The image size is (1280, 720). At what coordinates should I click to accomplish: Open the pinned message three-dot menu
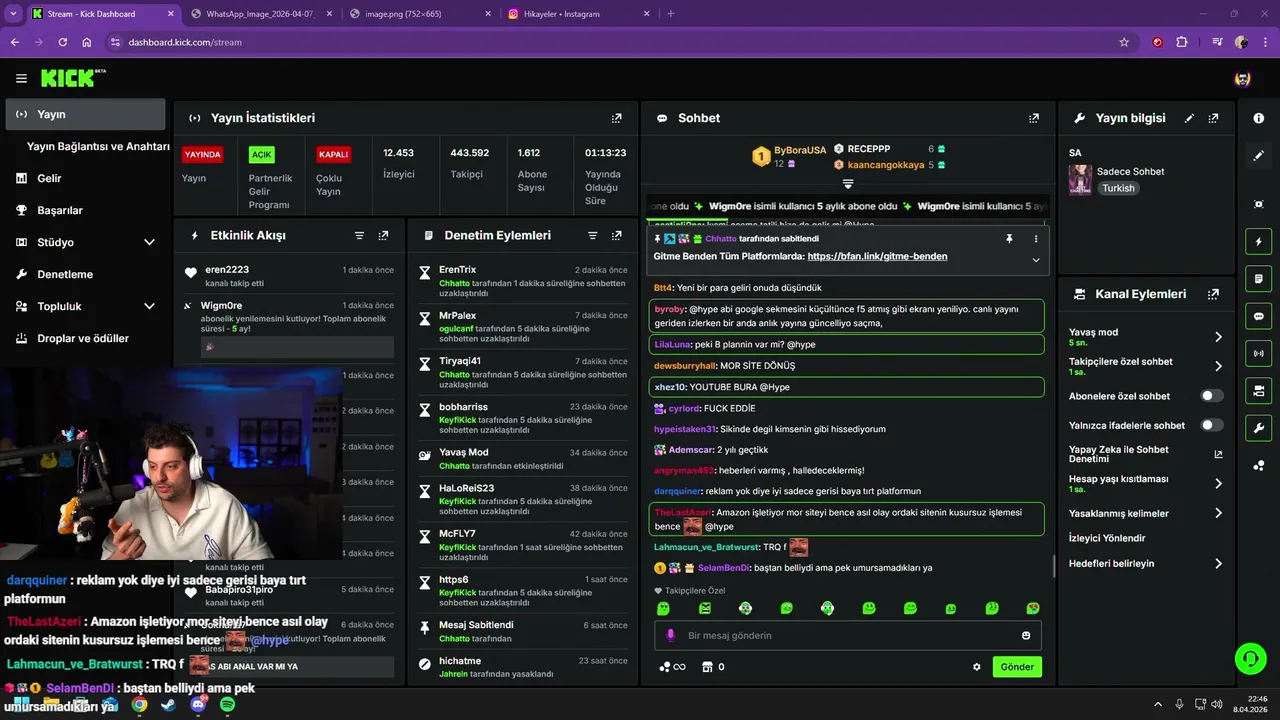[x=1036, y=239]
